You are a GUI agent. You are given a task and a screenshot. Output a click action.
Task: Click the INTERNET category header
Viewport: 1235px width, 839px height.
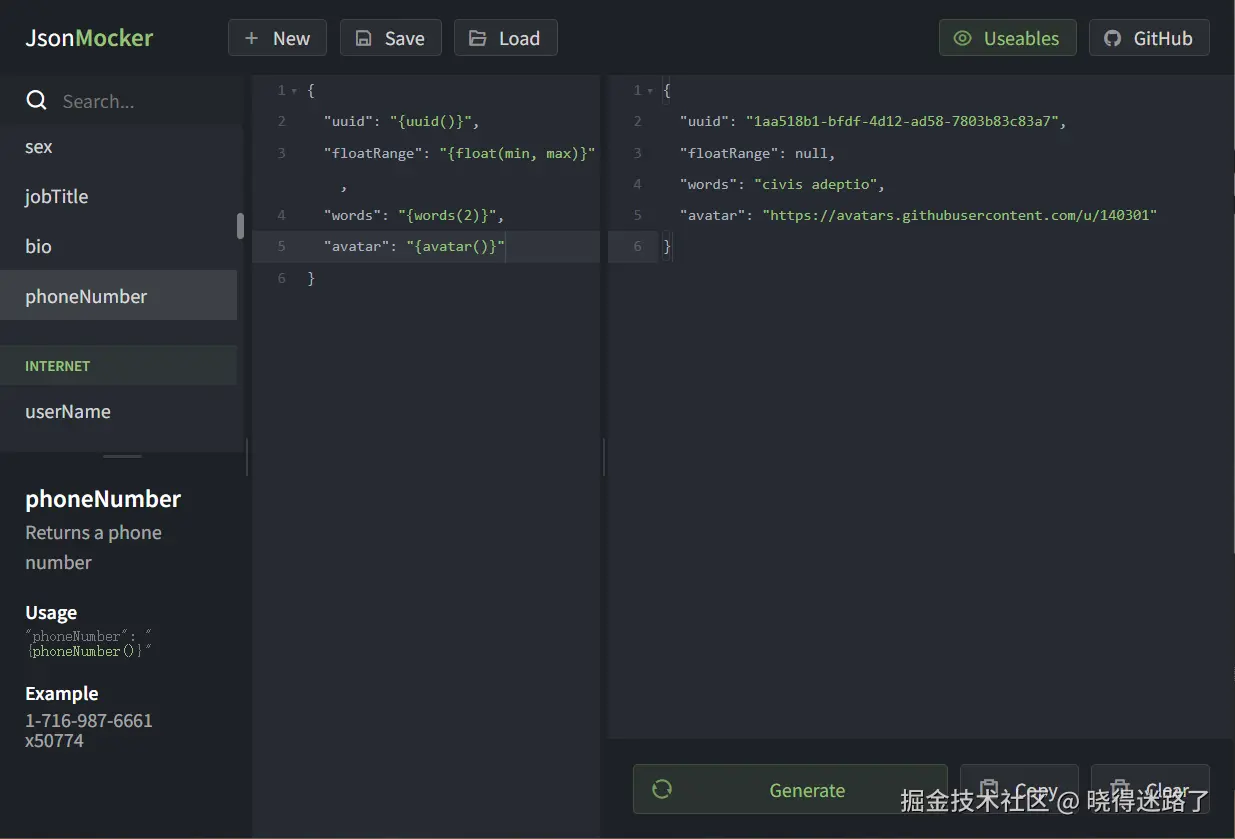click(118, 366)
